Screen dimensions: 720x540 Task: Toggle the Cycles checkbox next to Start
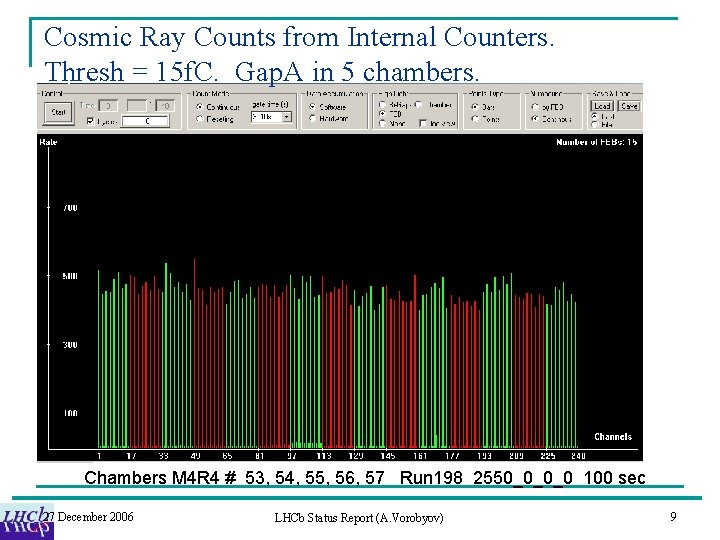point(90,121)
